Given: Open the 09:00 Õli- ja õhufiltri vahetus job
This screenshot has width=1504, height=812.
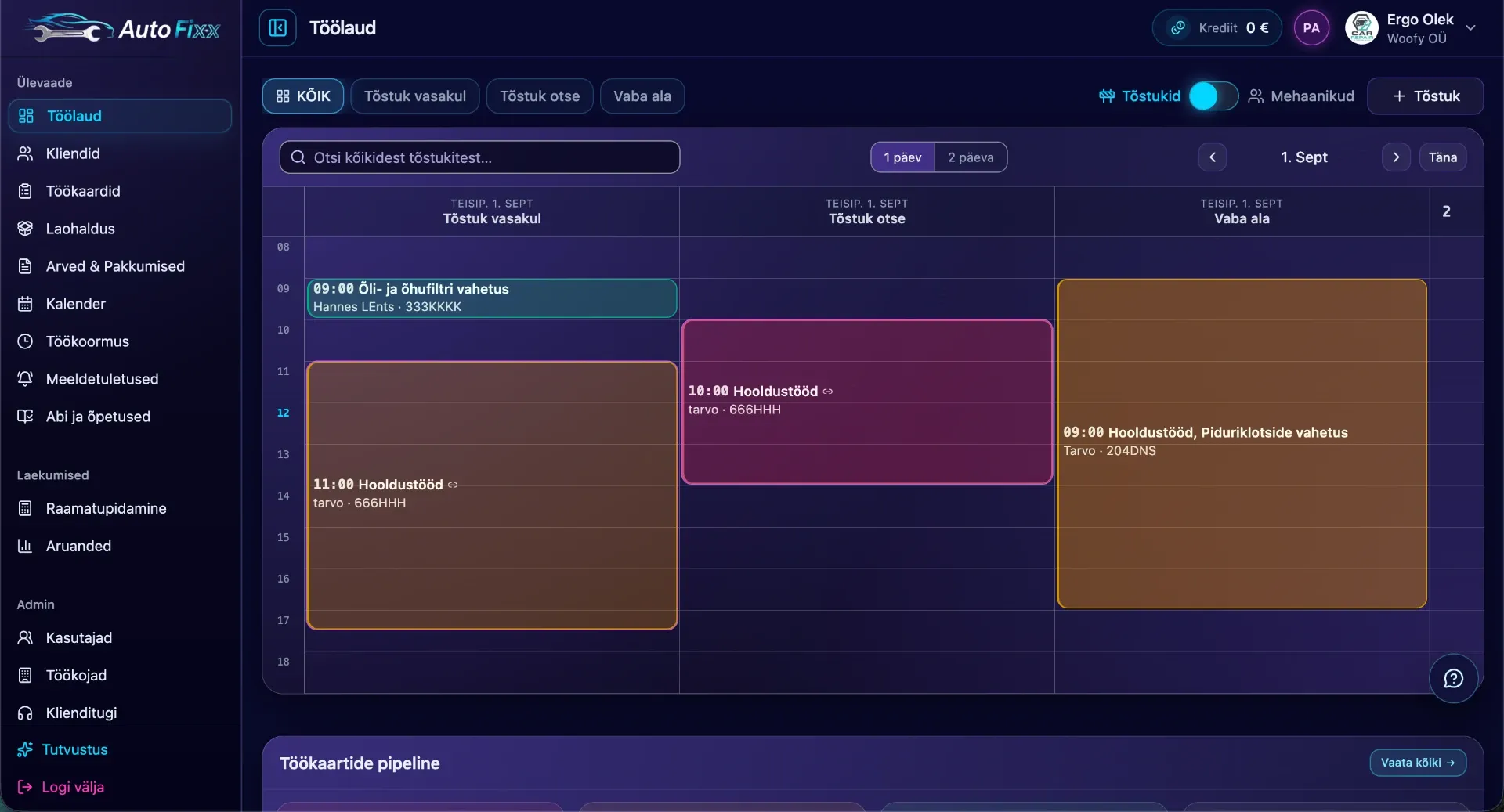Looking at the screenshot, I should coord(492,298).
